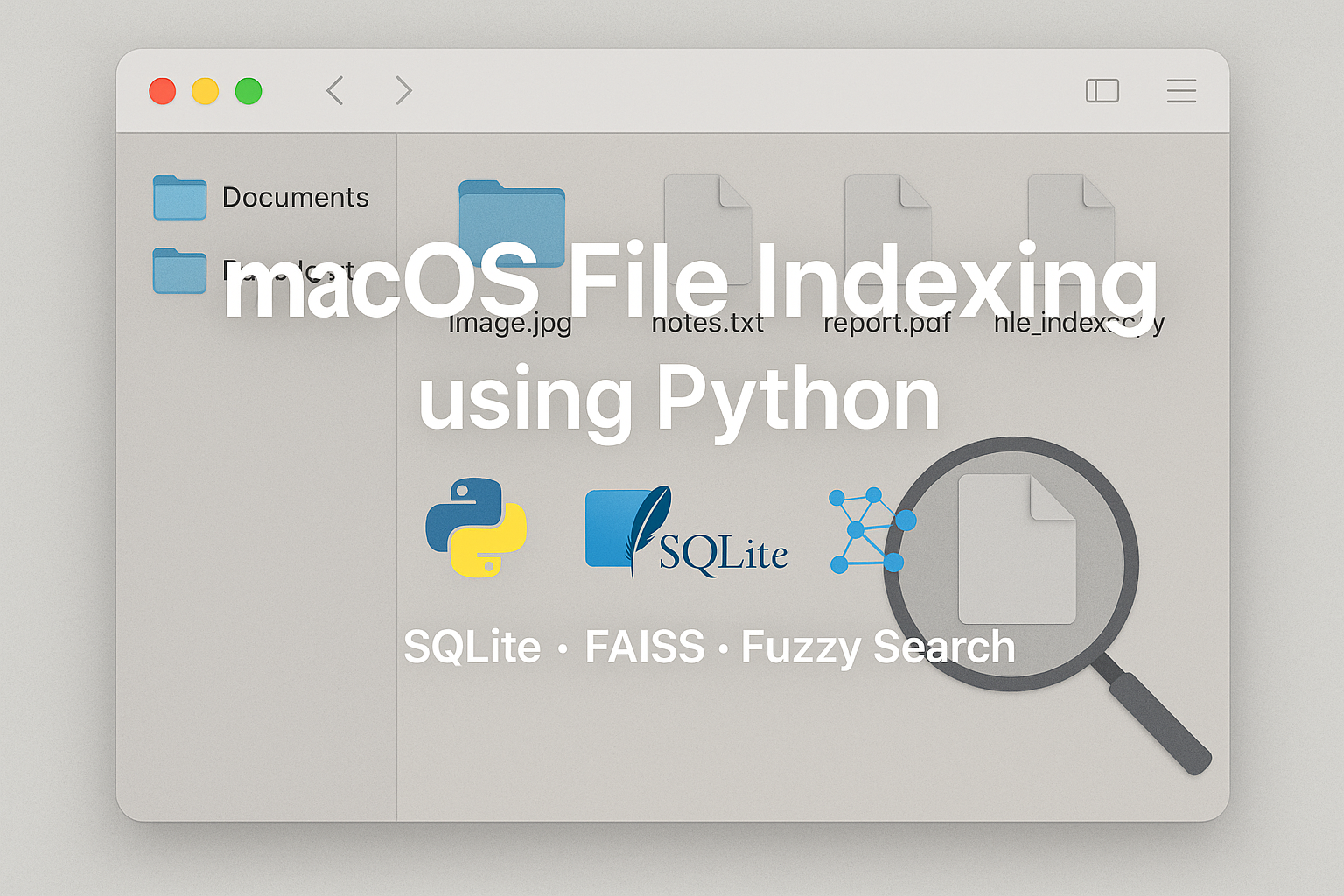Toggle selection of the Documents folder

tap(179, 197)
